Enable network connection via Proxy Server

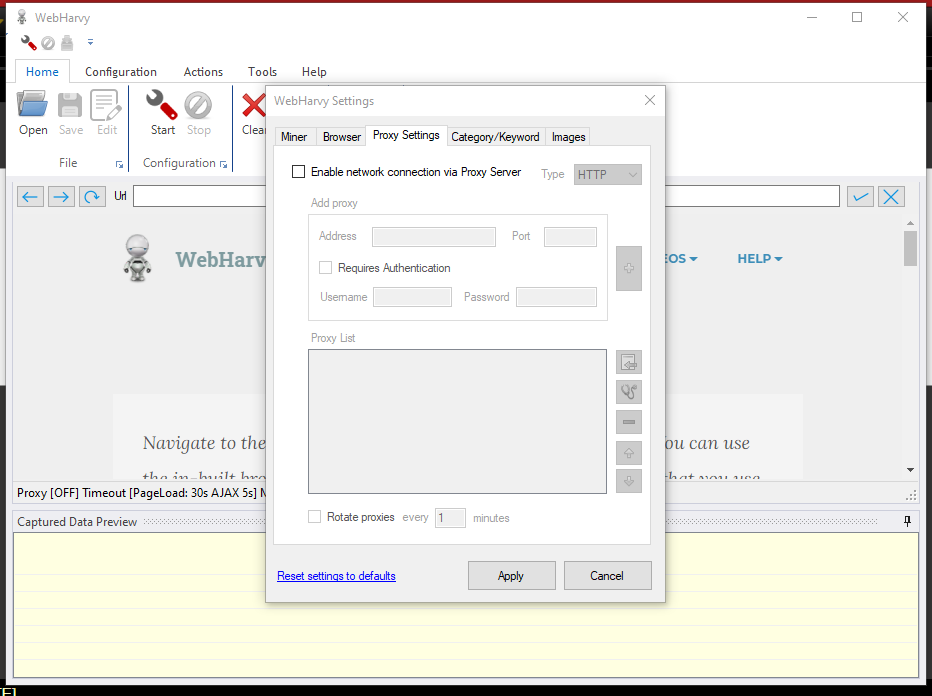[298, 172]
